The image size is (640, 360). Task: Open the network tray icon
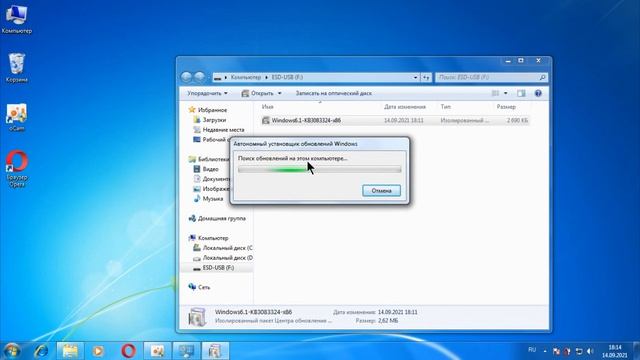tap(579, 351)
